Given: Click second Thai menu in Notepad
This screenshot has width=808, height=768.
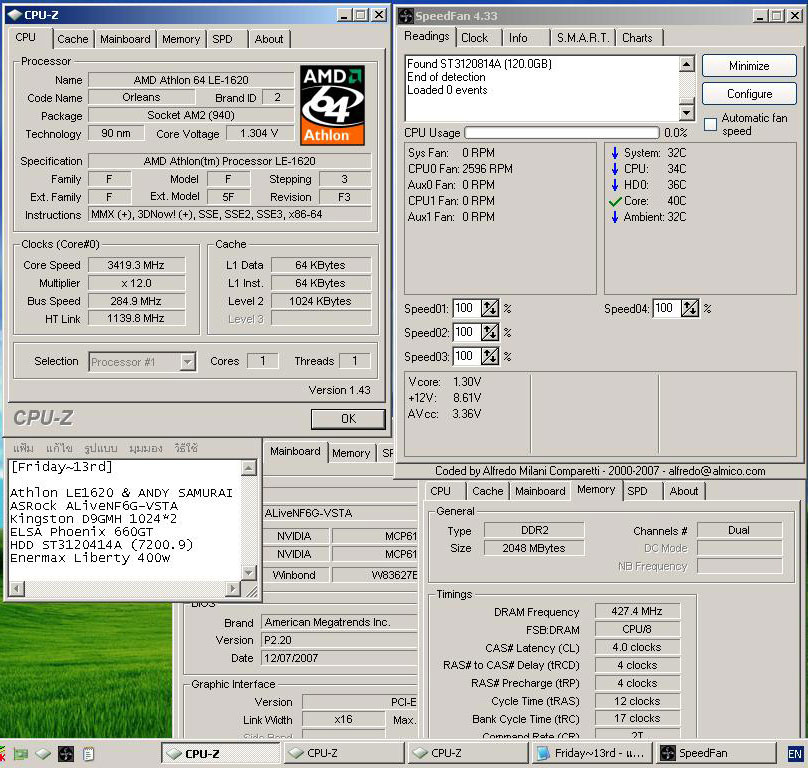Looking at the screenshot, I should (x=59, y=448).
